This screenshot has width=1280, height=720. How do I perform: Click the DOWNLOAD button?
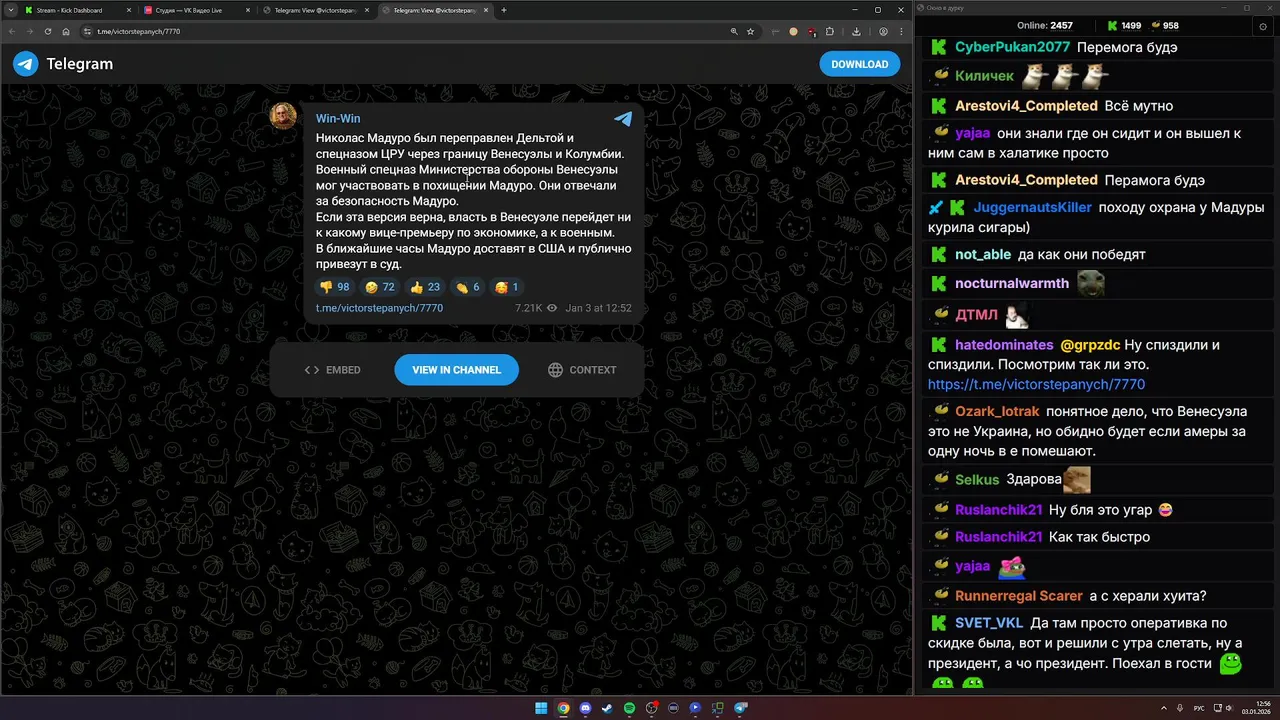(x=859, y=64)
